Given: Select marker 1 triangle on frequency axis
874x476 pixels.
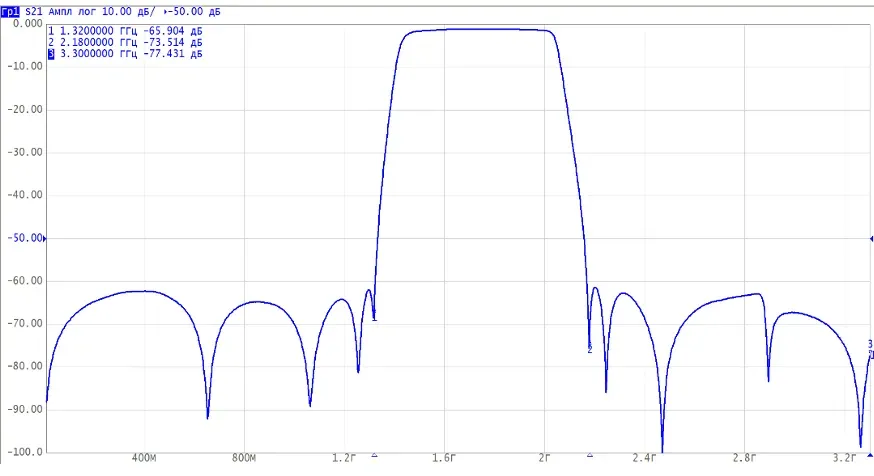Looking at the screenshot, I should click(x=375, y=455).
